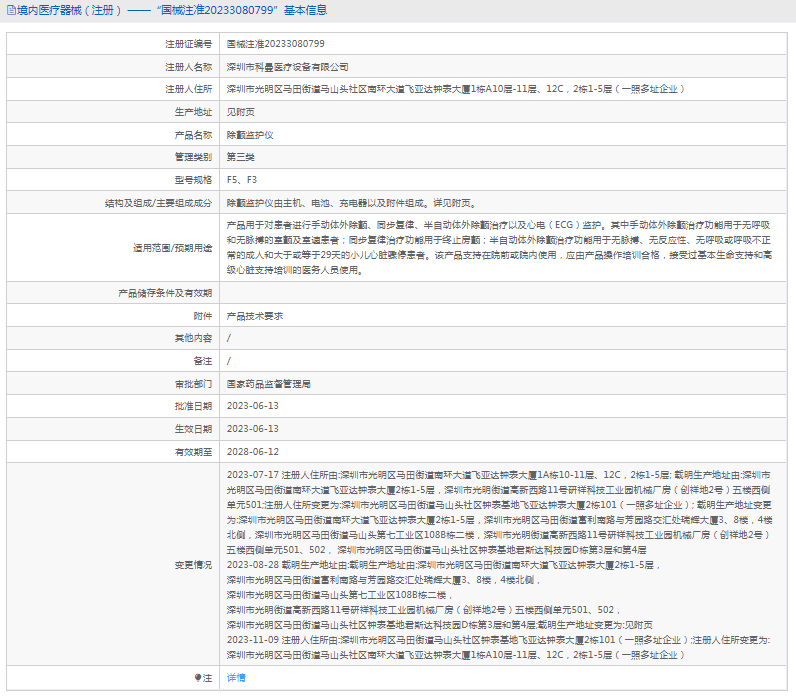
Task: Click the 产品储存条件及有效期 label
Action: pyautogui.click(x=165, y=293)
